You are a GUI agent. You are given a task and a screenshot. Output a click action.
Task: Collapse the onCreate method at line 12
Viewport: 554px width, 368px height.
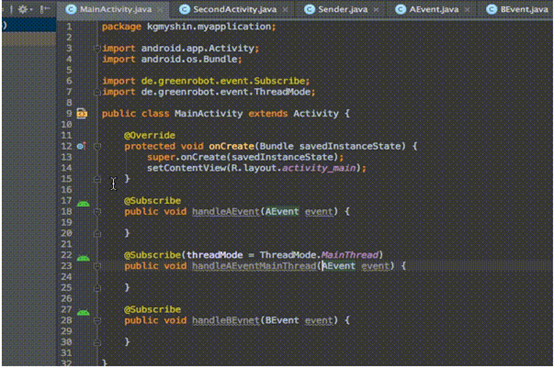97,146
